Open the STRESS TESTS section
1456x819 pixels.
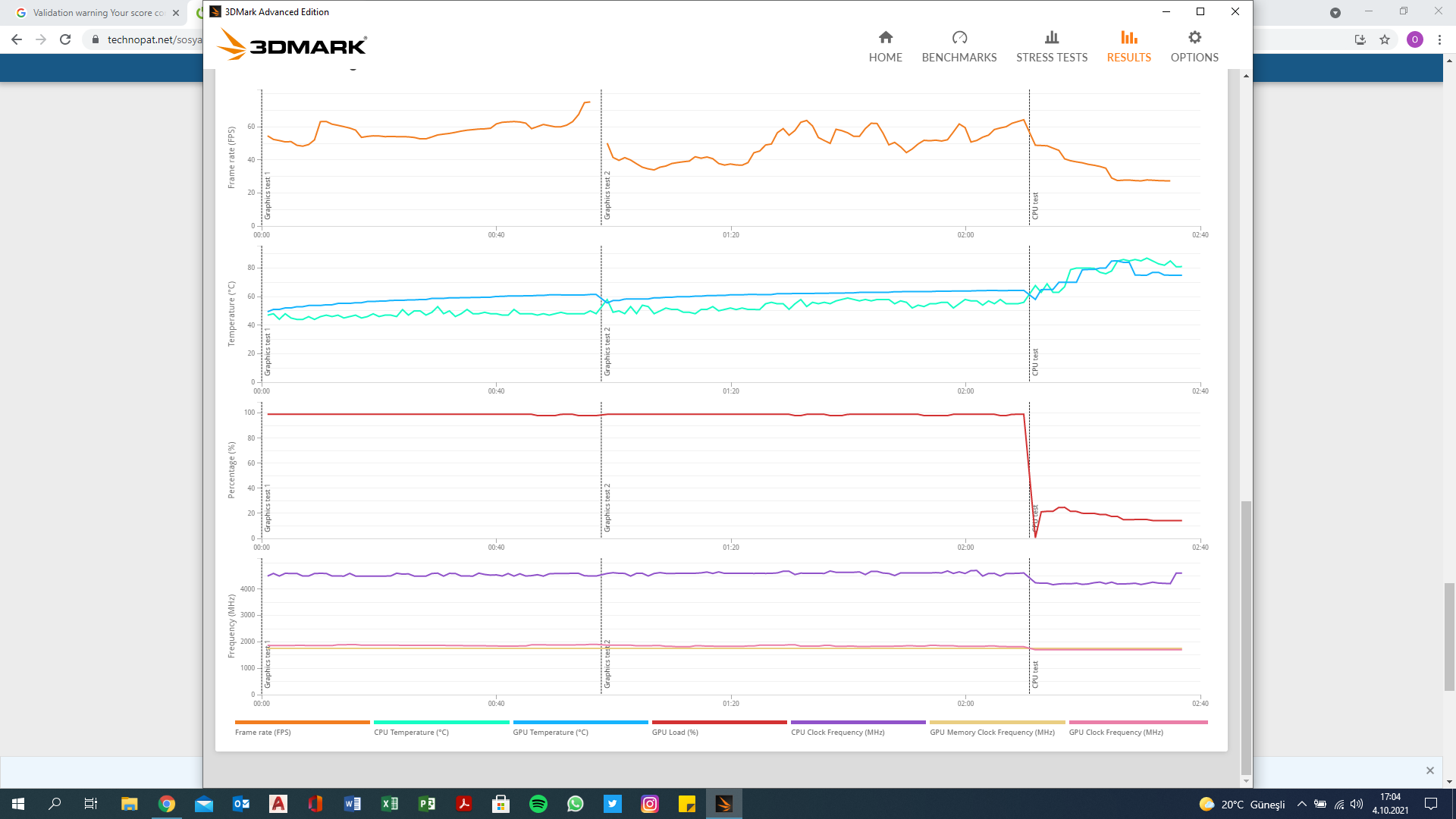click(x=1051, y=46)
